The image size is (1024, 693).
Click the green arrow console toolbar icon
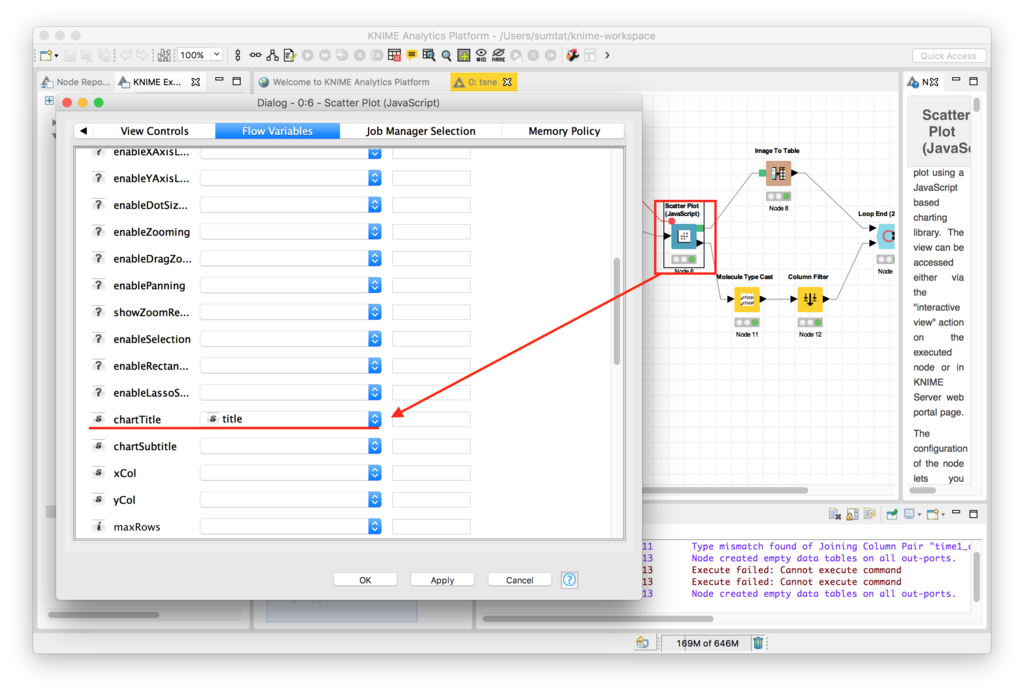coord(891,514)
